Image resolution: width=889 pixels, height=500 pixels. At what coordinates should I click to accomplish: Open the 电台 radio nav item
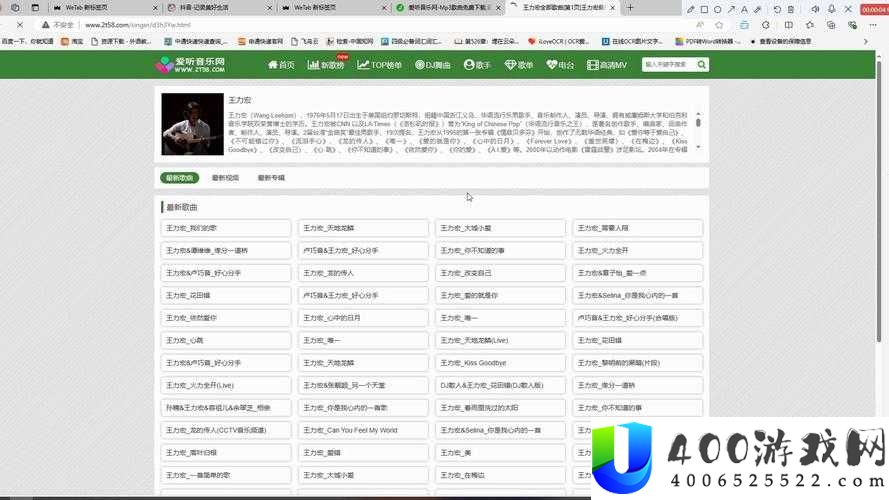pos(560,65)
